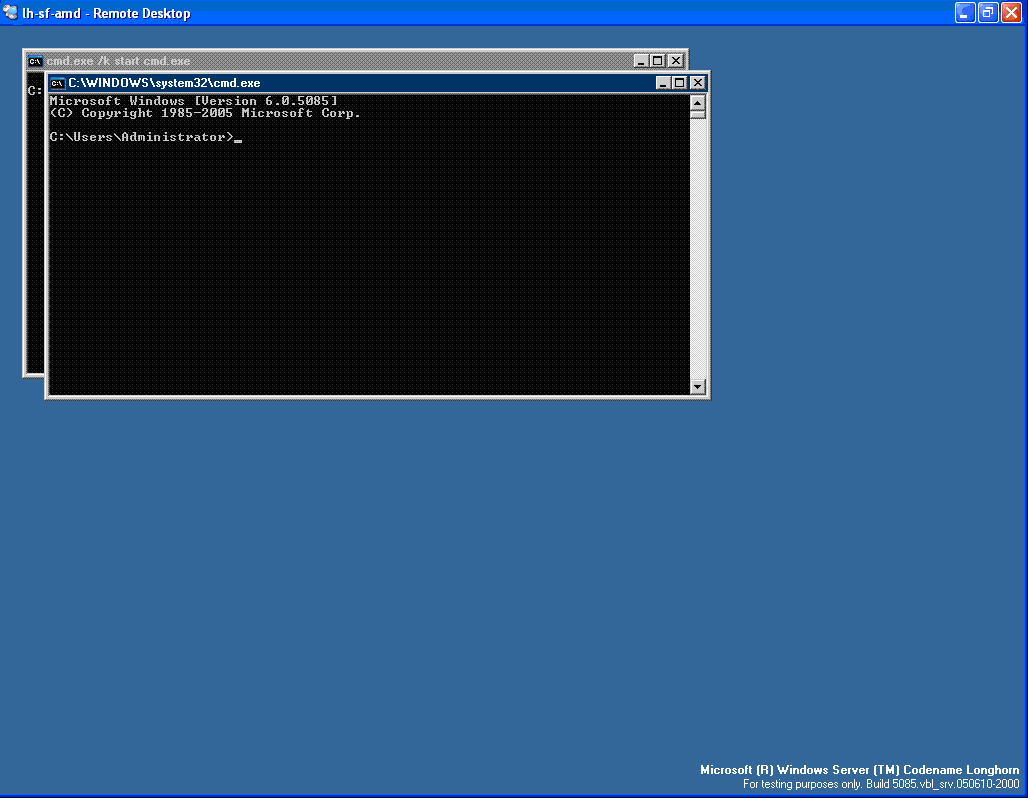Click the C:\ icon on the outer cmd window
The width and height of the screenshot is (1028, 798).
tap(37, 60)
